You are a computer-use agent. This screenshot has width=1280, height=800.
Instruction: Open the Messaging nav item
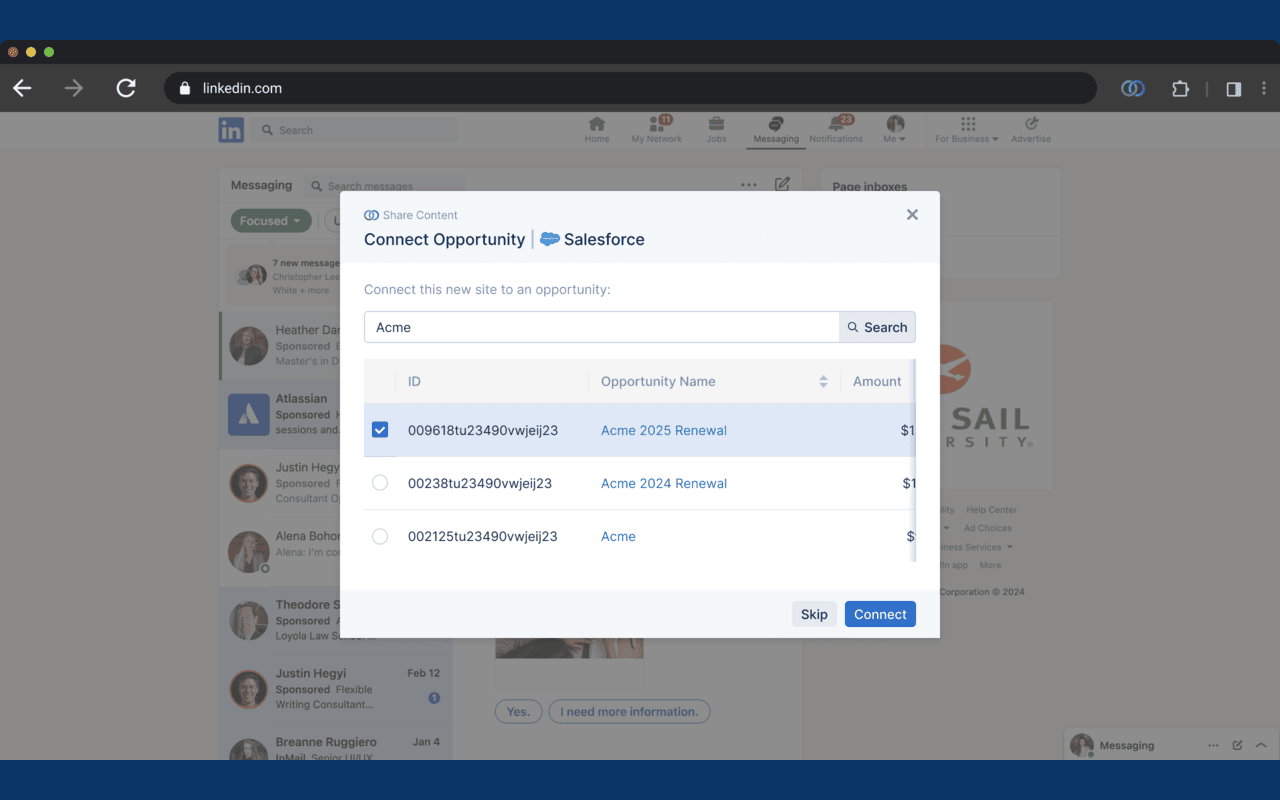click(776, 130)
